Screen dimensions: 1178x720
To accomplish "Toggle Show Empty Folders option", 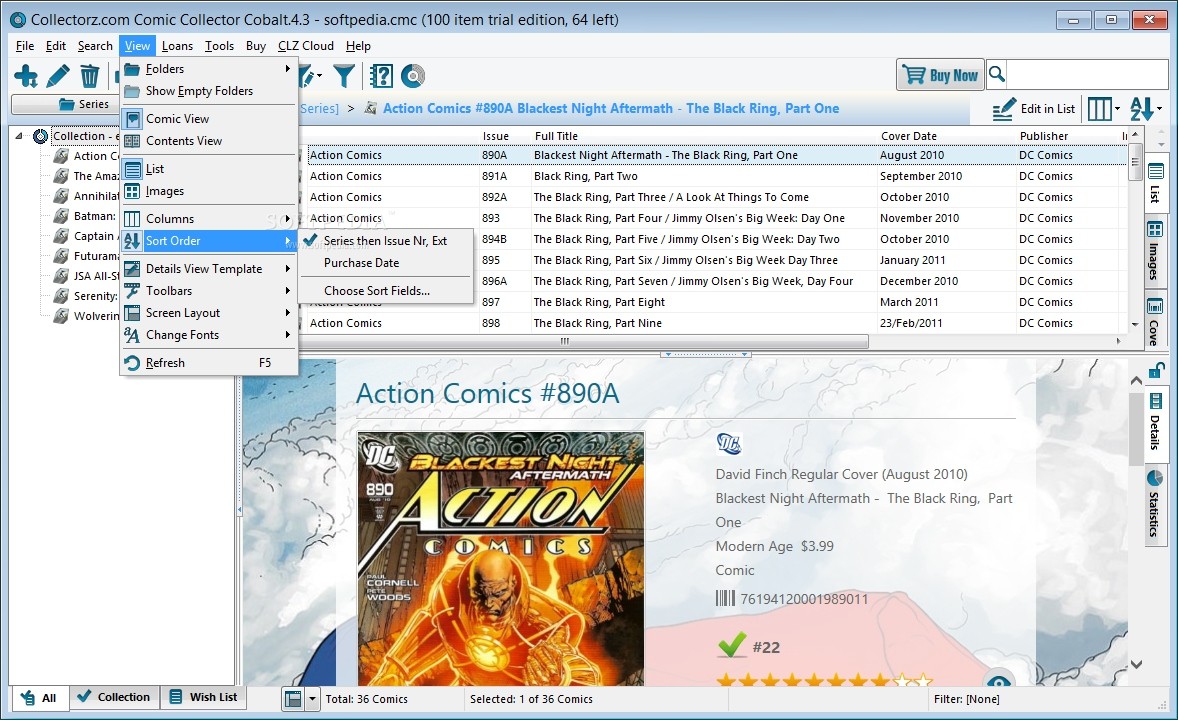I will tap(209, 91).
